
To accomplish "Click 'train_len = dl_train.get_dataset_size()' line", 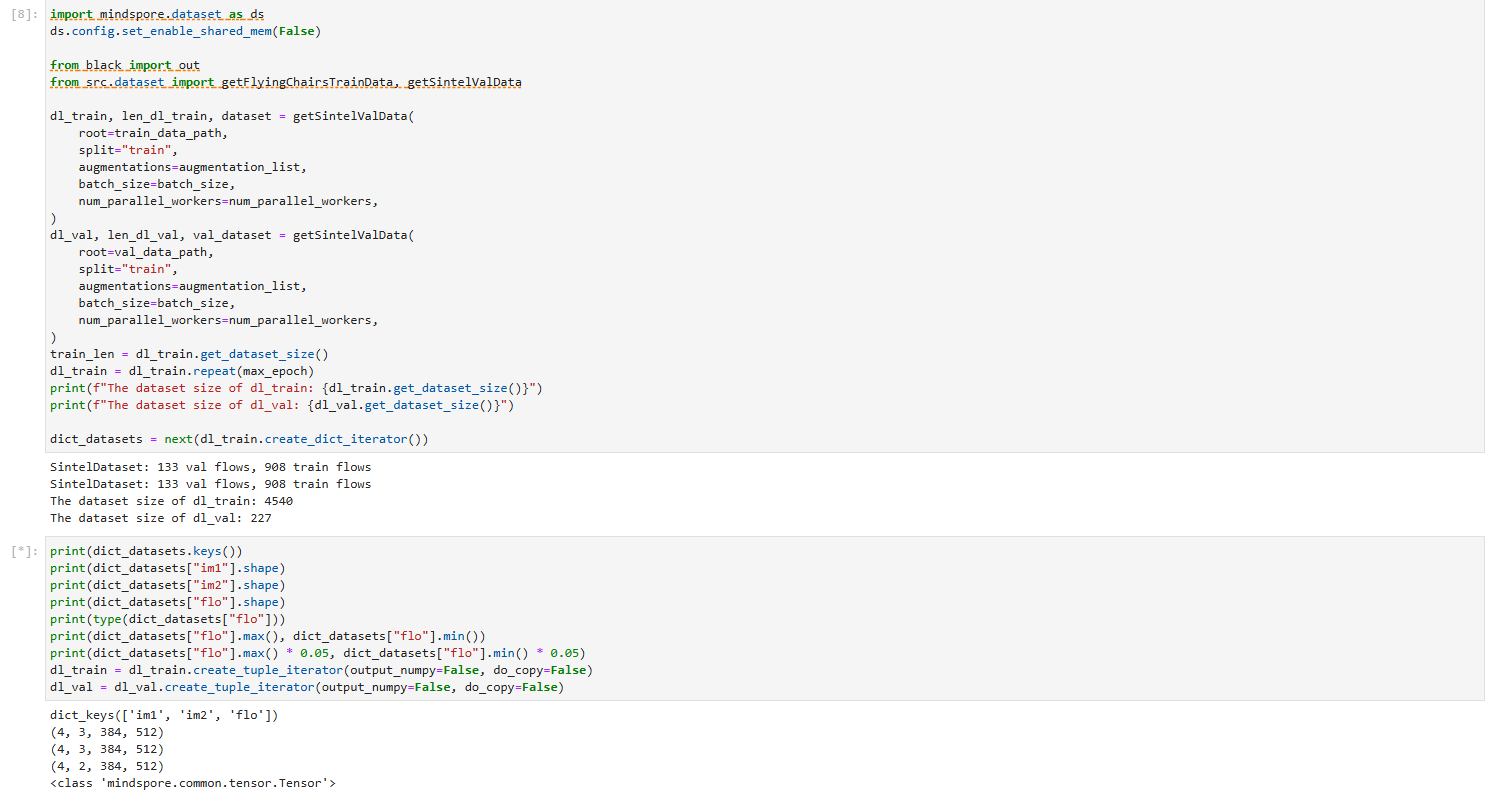I will point(189,354).
